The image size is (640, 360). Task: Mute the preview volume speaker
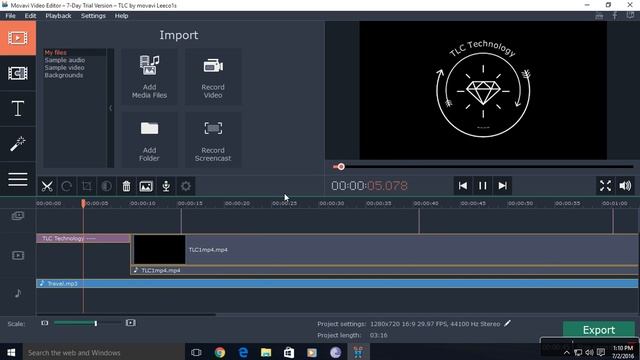(625, 186)
